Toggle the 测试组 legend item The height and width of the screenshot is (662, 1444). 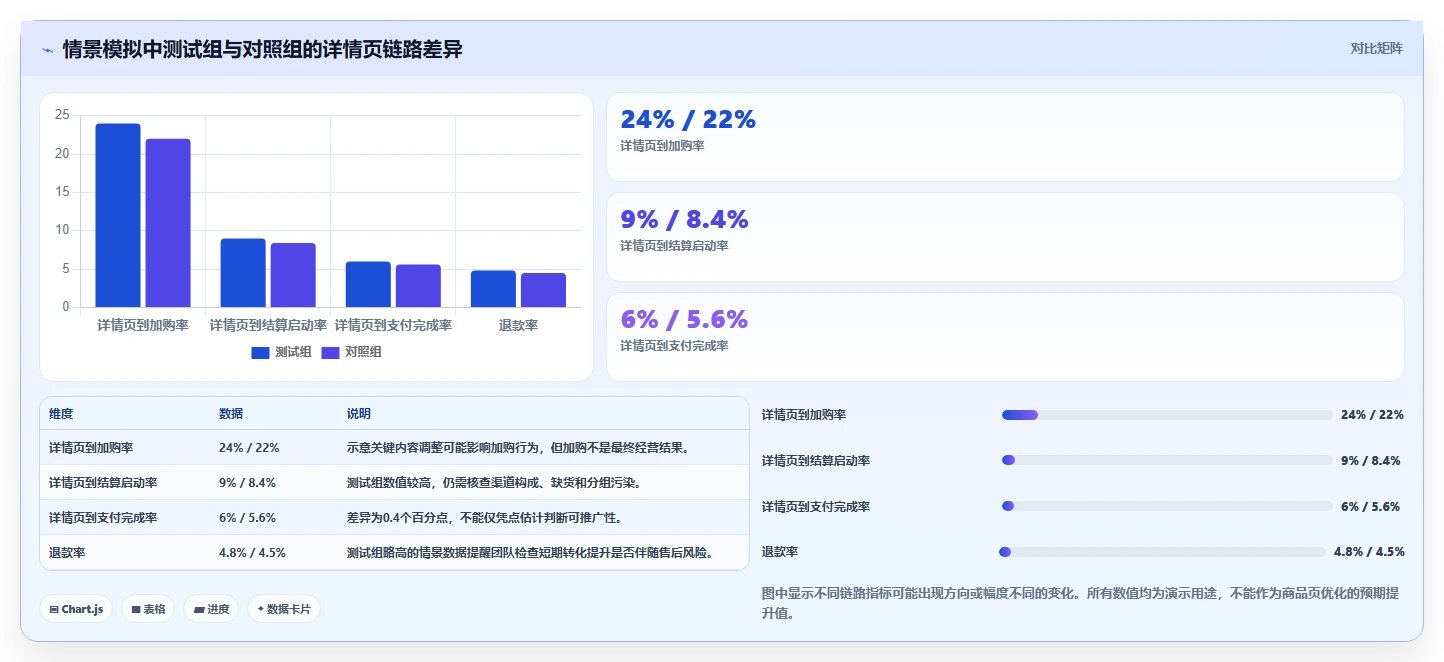[x=281, y=352]
